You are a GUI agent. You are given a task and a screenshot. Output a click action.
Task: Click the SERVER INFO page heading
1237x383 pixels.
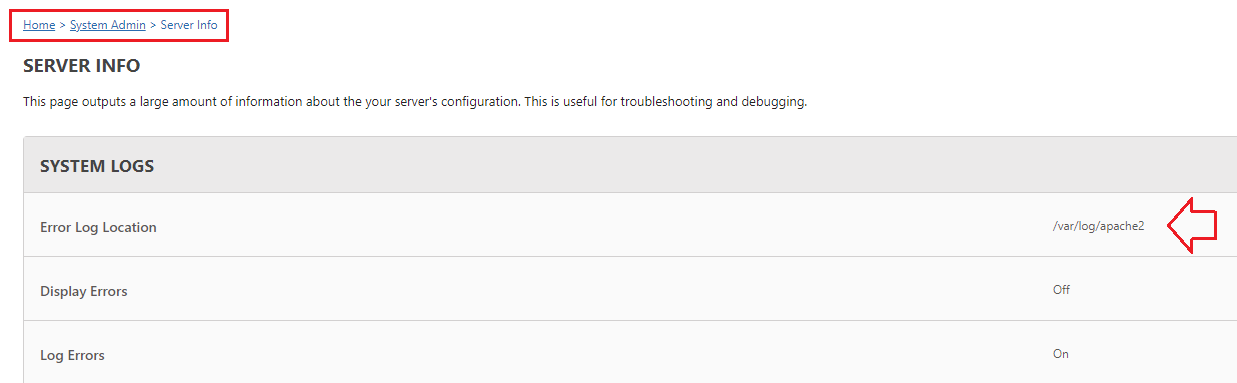[82, 67]
